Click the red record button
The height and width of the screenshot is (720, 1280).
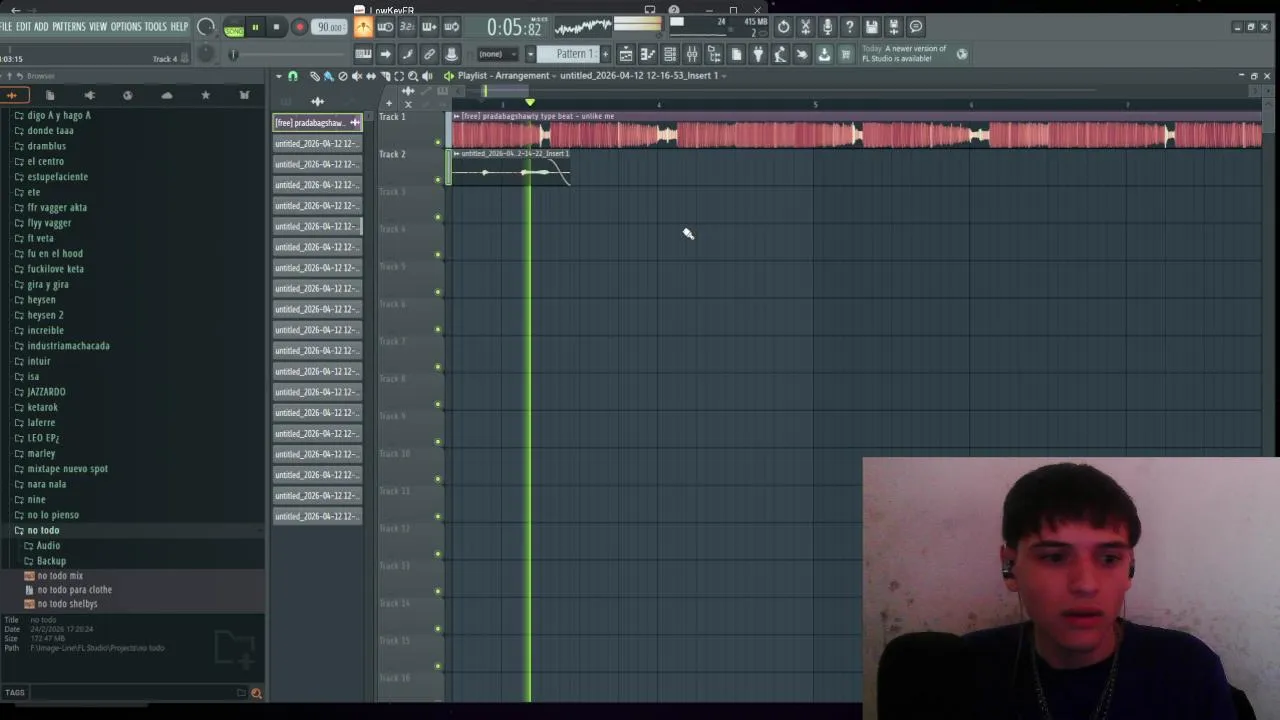coord(299,27)
